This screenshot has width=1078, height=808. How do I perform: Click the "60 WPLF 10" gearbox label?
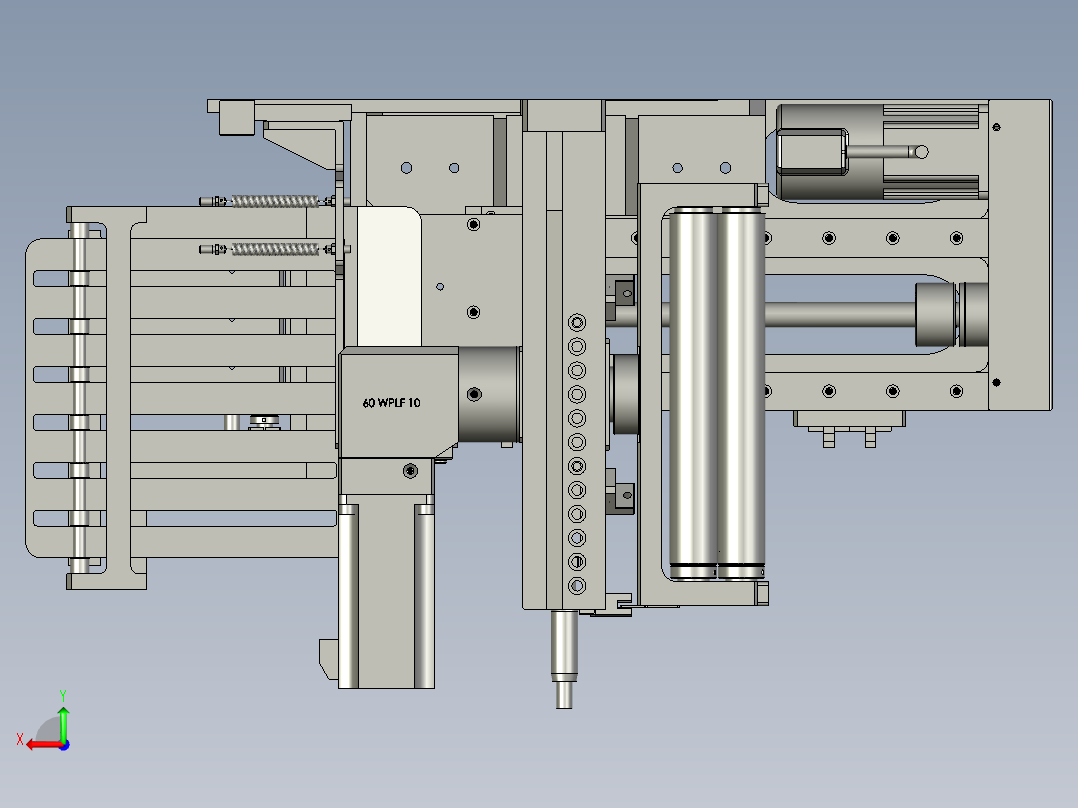tap(391, 403)
